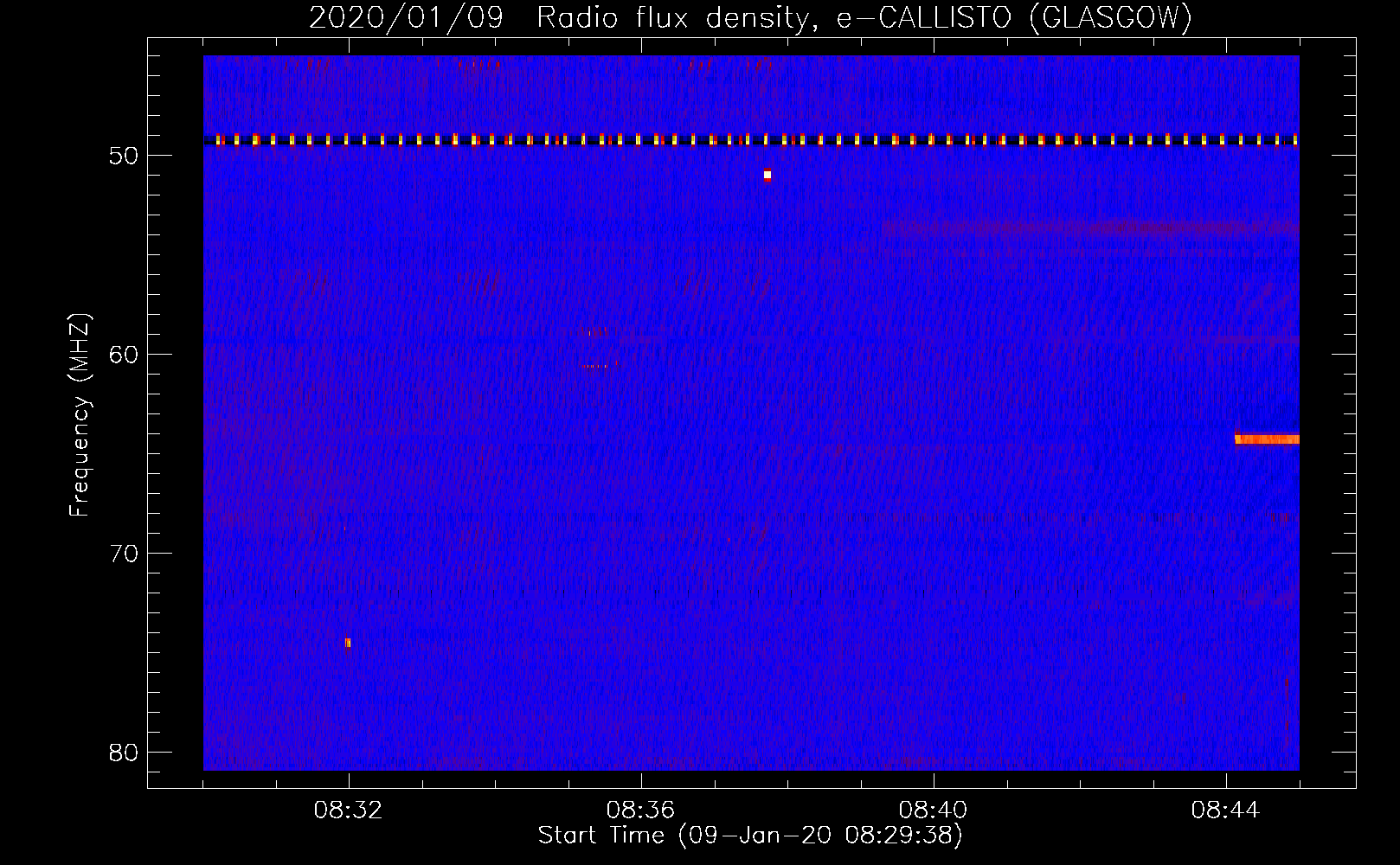Screen dimensions: 1400x865
Task: Click the 50 frequency tick label
Action: [x=125, y=156]
